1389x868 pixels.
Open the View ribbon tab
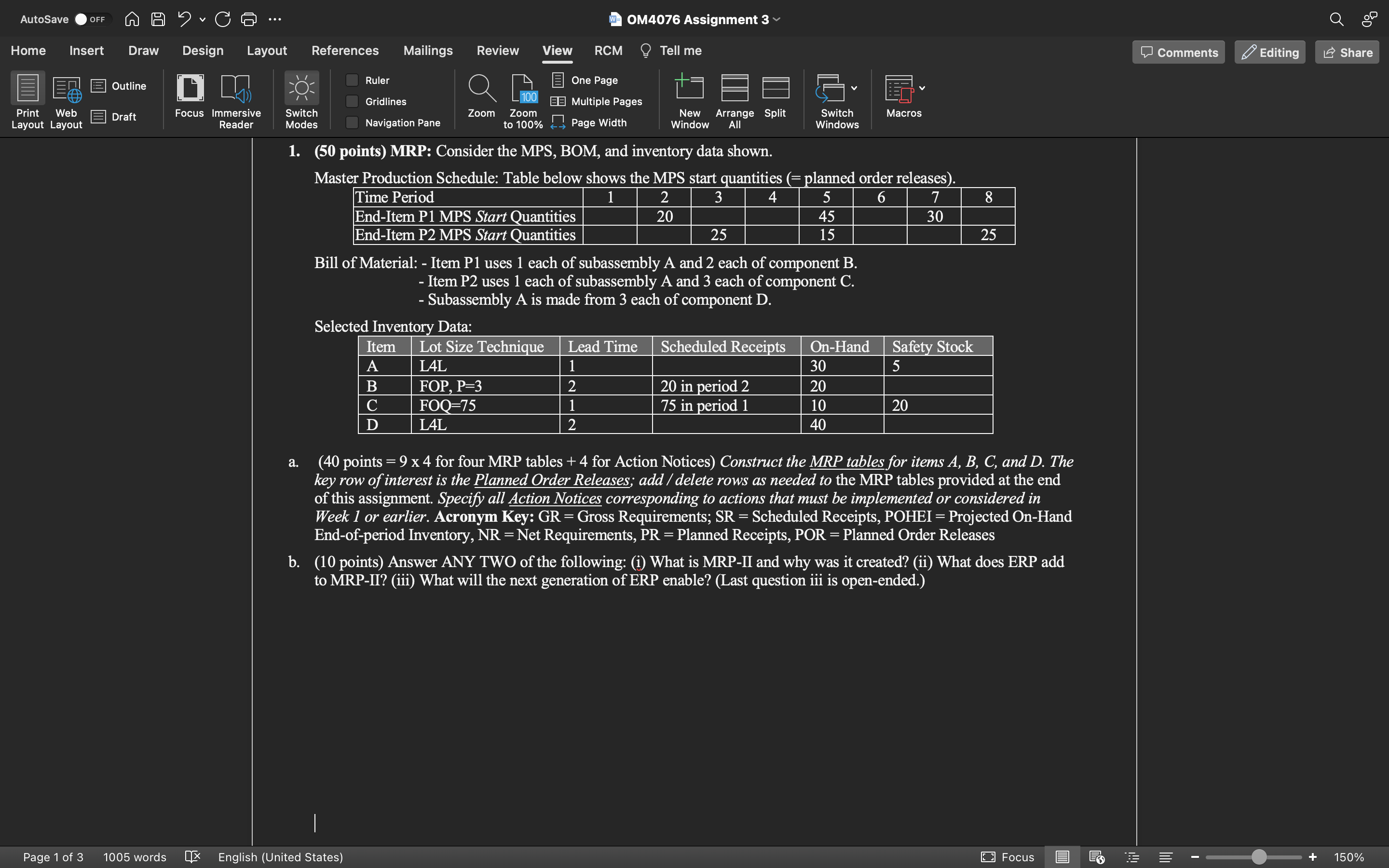click(557, 50)
